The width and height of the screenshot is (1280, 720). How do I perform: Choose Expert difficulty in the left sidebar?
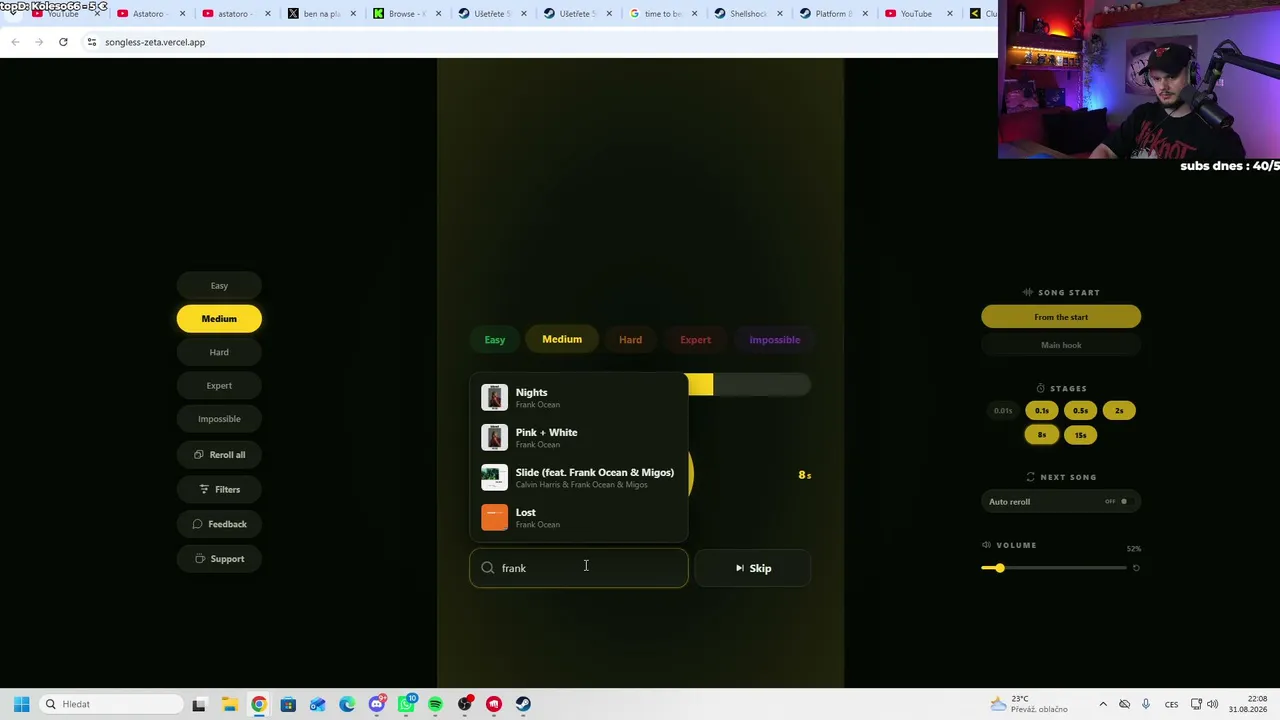coord(219,386)
